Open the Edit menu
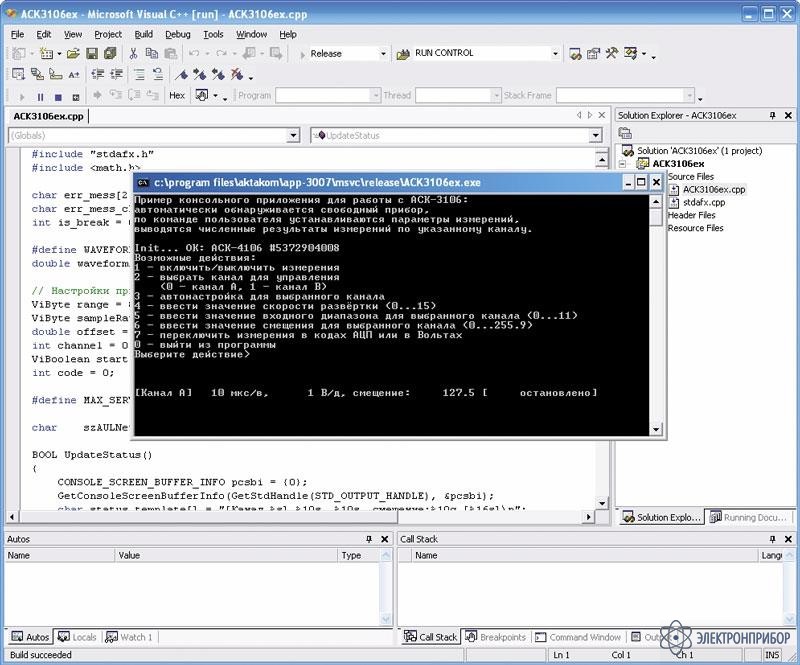Screen dimensions: 800x665 pyautogui.click(x=43, y=34)
